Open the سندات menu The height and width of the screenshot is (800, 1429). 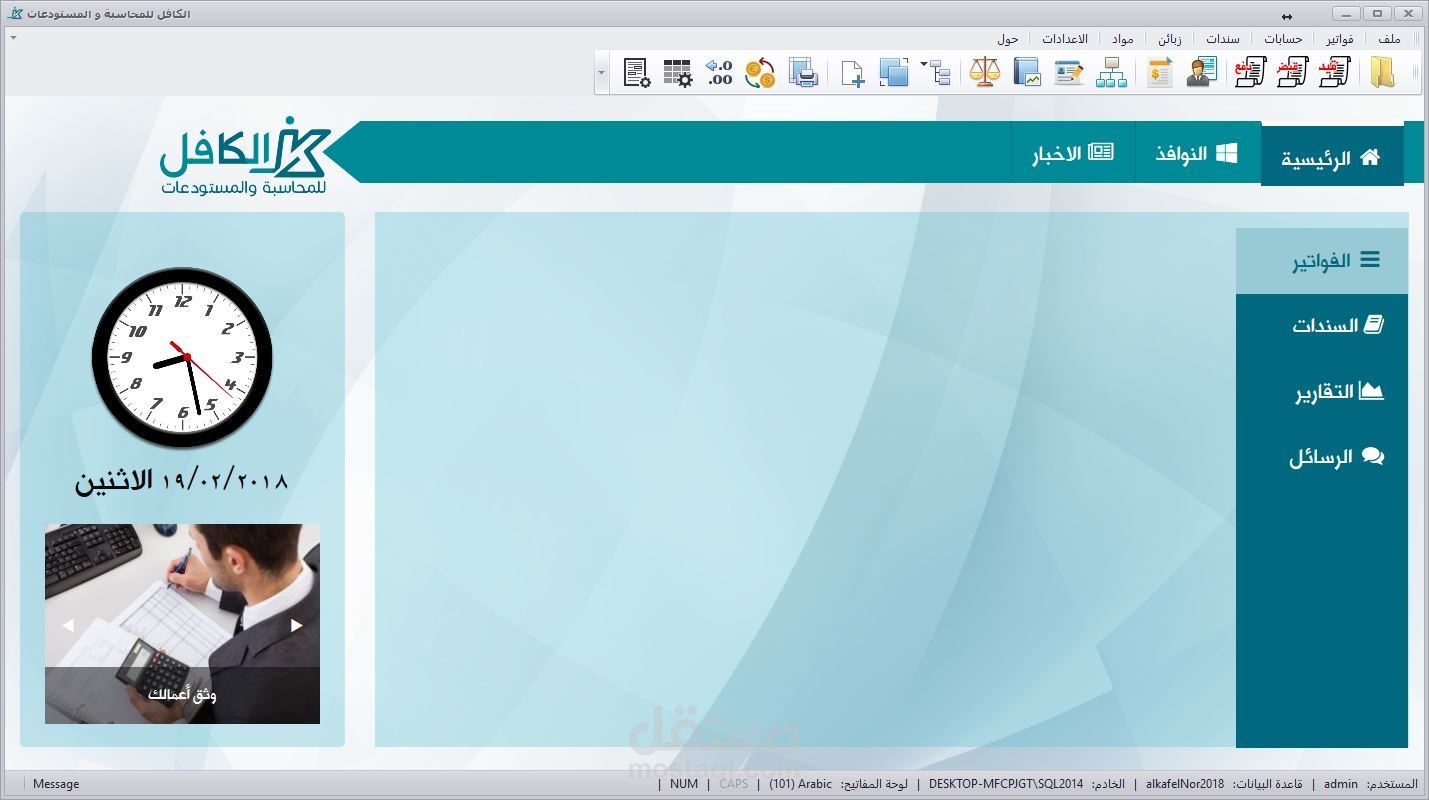pyautogui.click(x=1222, y=39)
